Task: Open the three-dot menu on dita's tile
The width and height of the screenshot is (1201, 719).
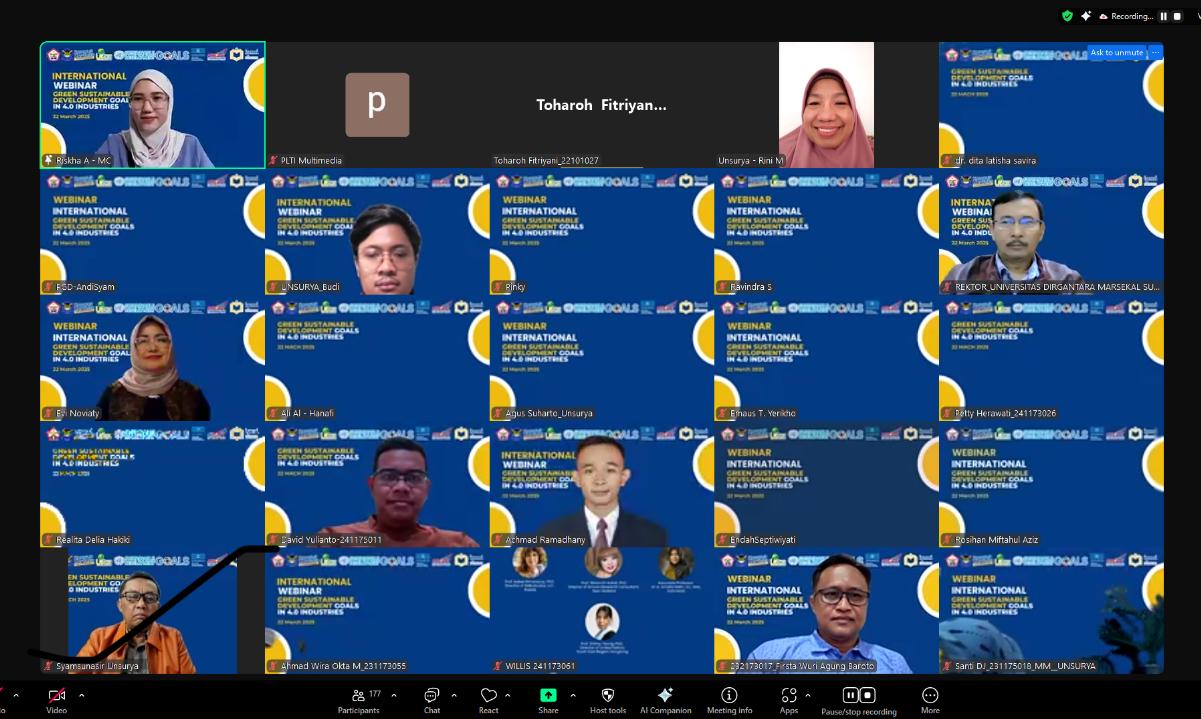Action: click(x=1155, y=53)
